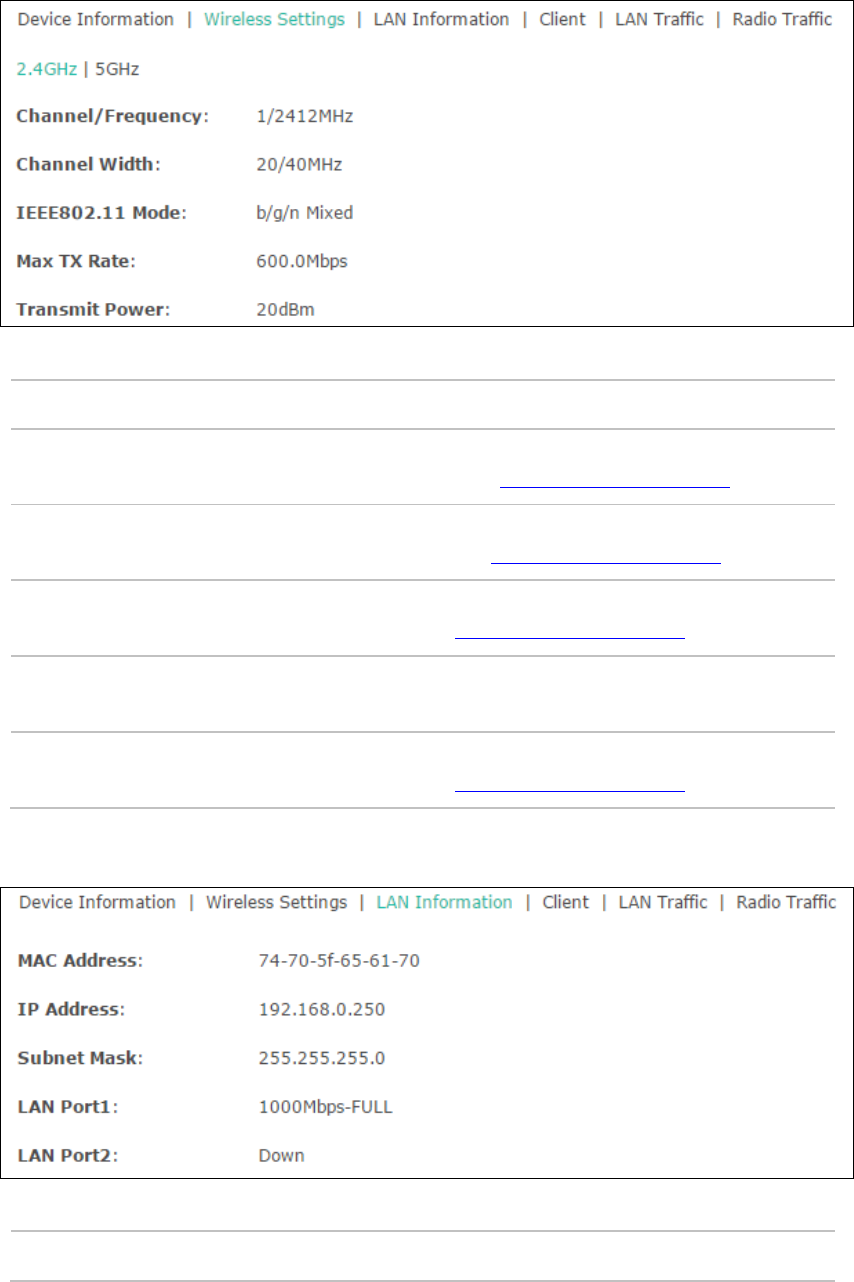
Task: Open Wireless Settings tab above MAC Address panel
Action: (277, 902)
